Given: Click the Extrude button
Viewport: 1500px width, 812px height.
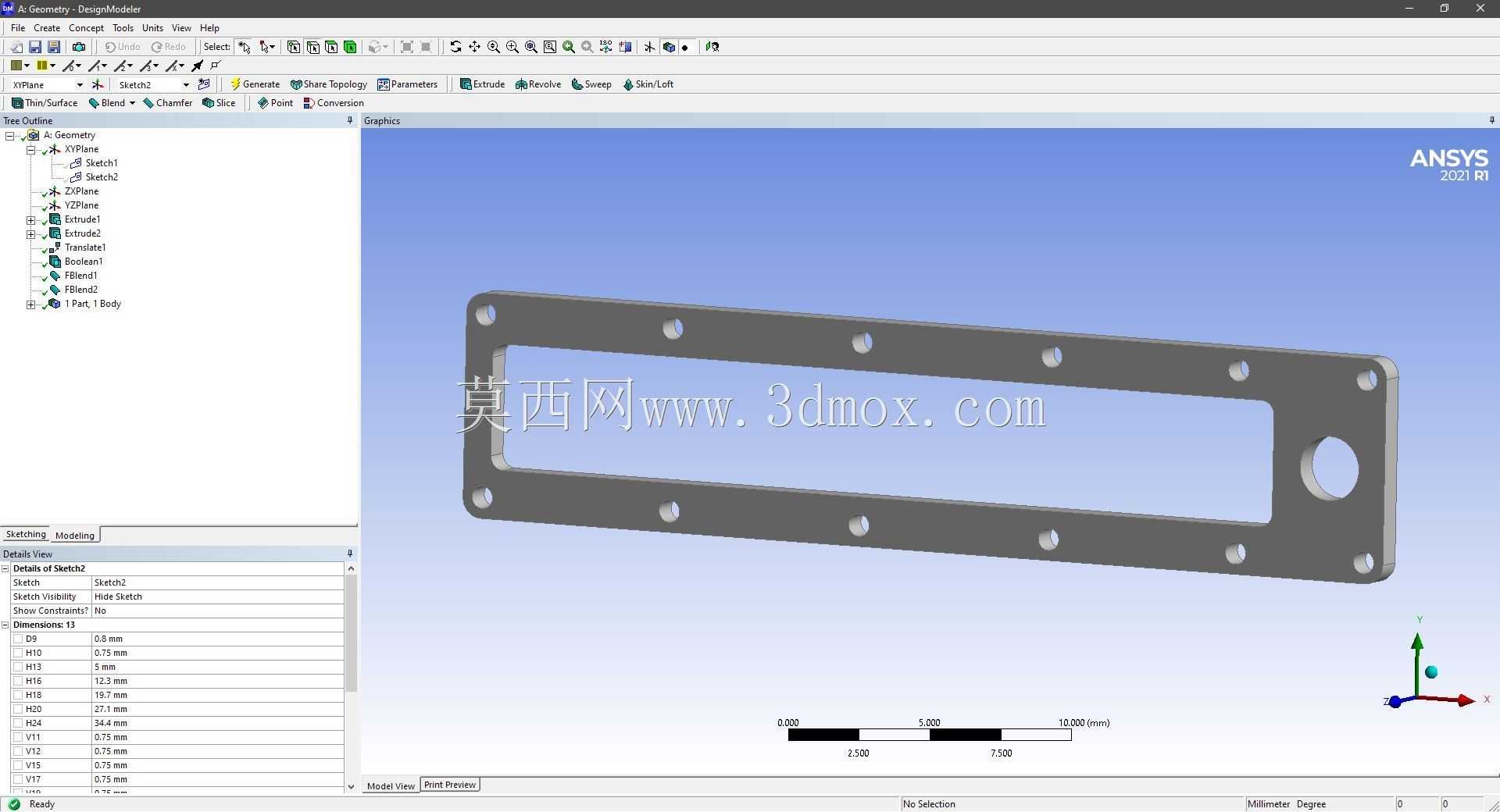Looking at the screenshot, I should 482,84.
